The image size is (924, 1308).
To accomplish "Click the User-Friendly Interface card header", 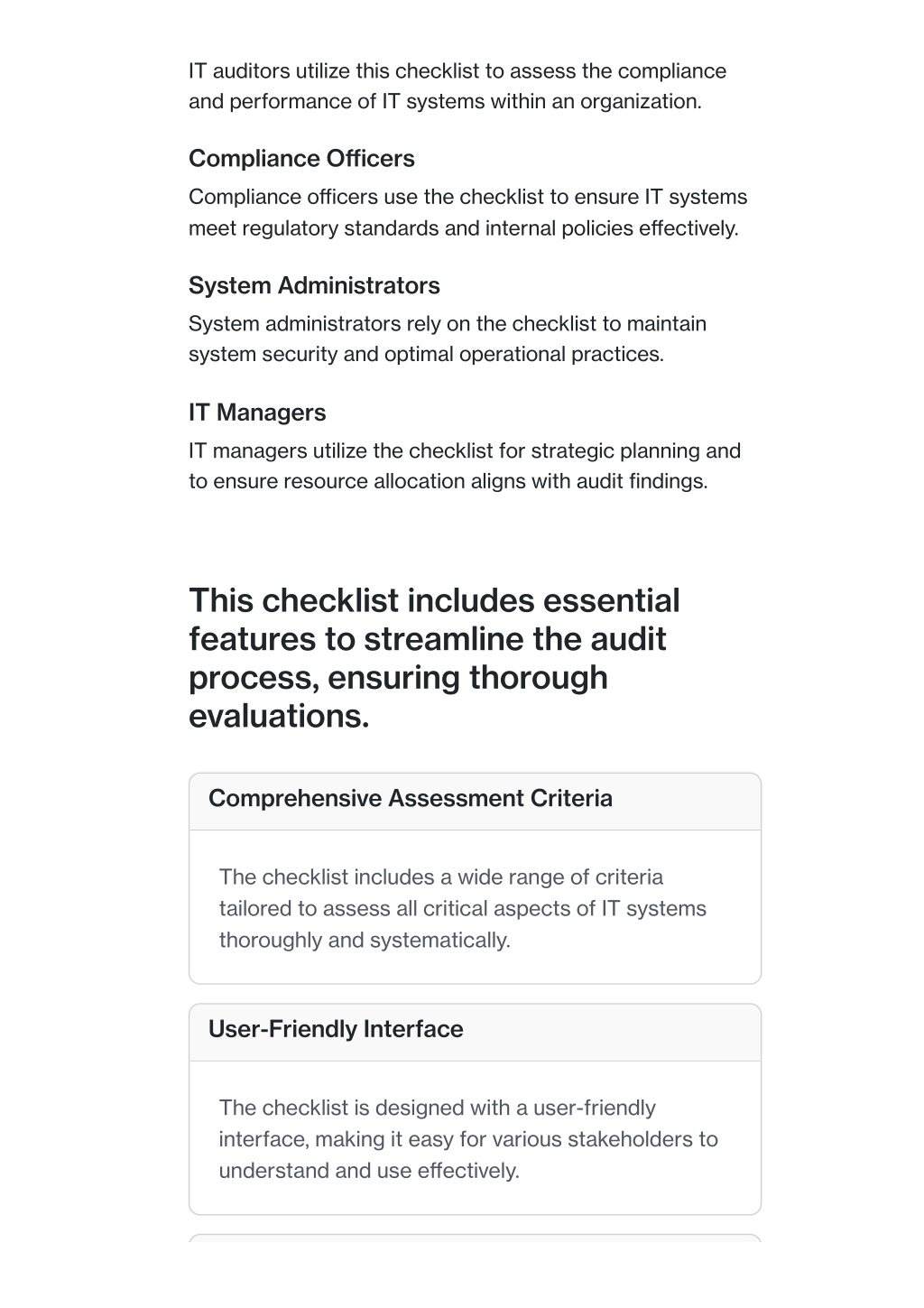I will tap(475, 1032).
